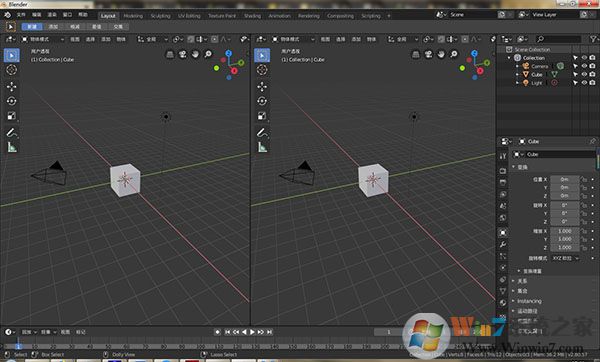Toggle snapping magnet in left viewport header
This screenshot has width=600, height=362.
click(191, 39)
